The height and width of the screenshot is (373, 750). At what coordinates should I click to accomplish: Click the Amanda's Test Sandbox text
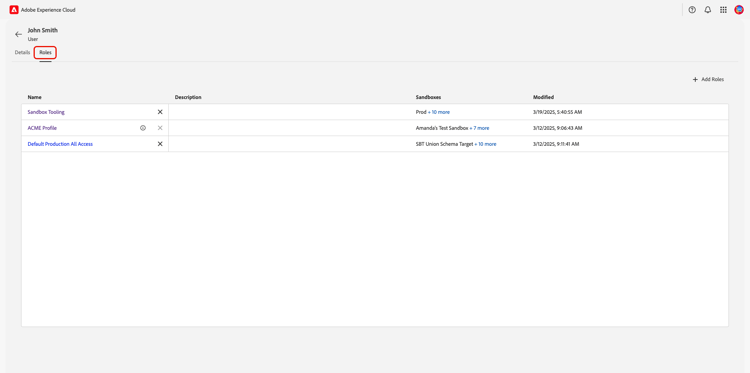tap(442, 128)
